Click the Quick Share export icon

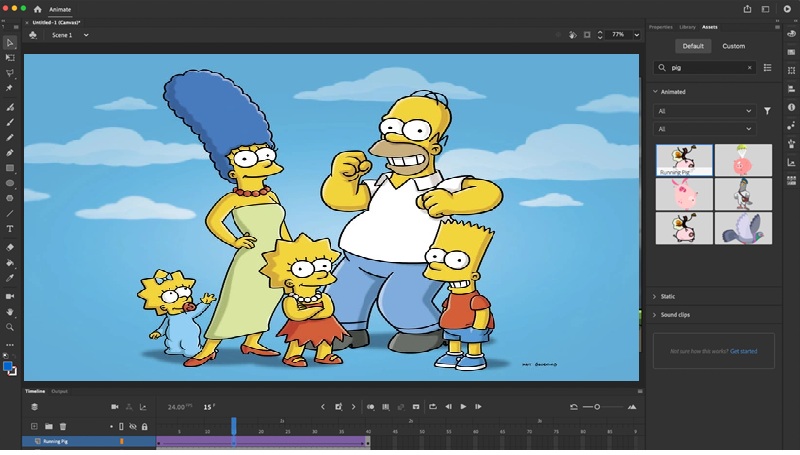pos(747,9)
